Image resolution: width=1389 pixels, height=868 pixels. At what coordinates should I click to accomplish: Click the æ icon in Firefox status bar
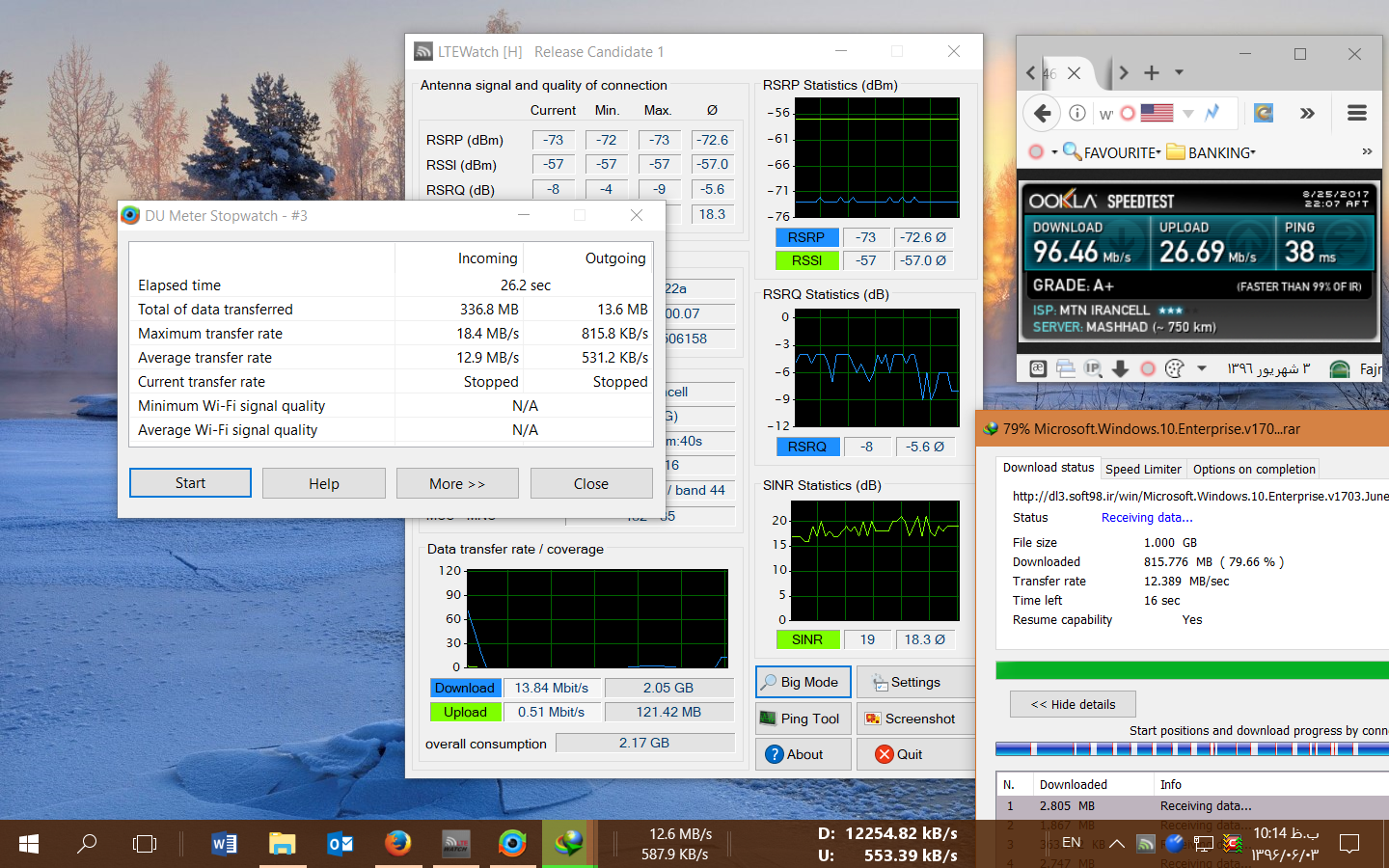tap(1038, 368)
